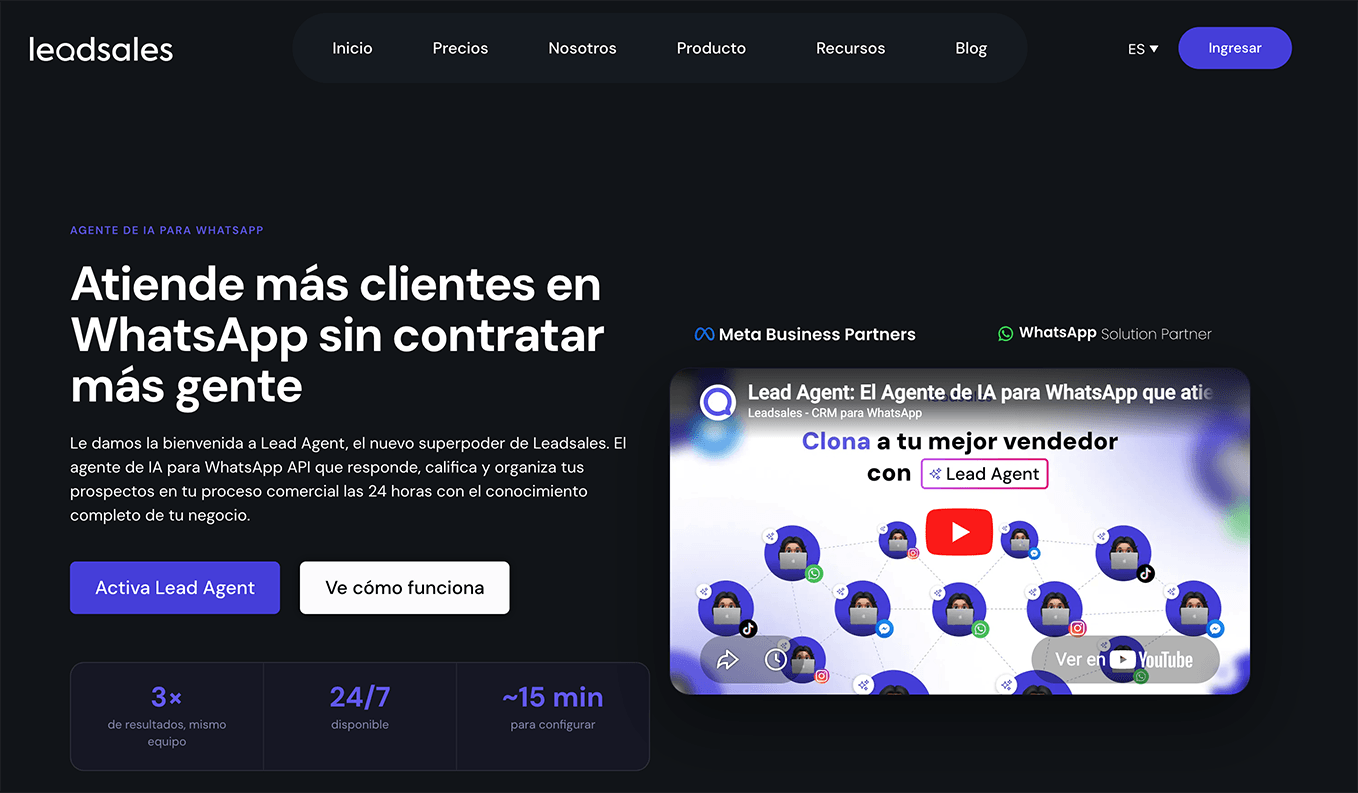The image size is (1358, 793).
Task: Click the WhatsApp Solution Partner text
Action: click(x=1115, y=334)
